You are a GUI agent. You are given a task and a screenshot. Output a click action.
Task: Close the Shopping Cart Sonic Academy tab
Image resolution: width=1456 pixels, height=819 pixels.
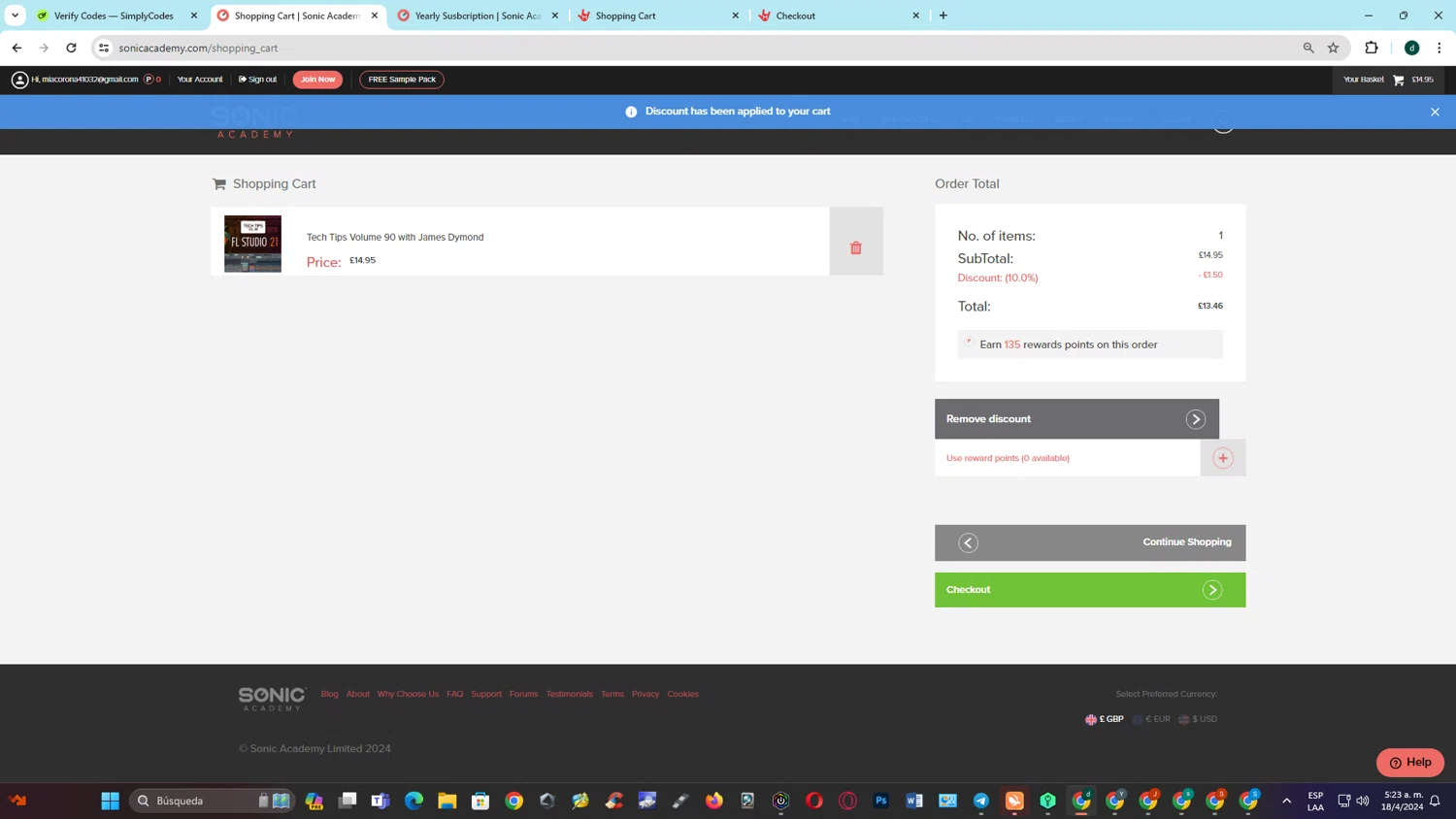(x=375, y=16)
